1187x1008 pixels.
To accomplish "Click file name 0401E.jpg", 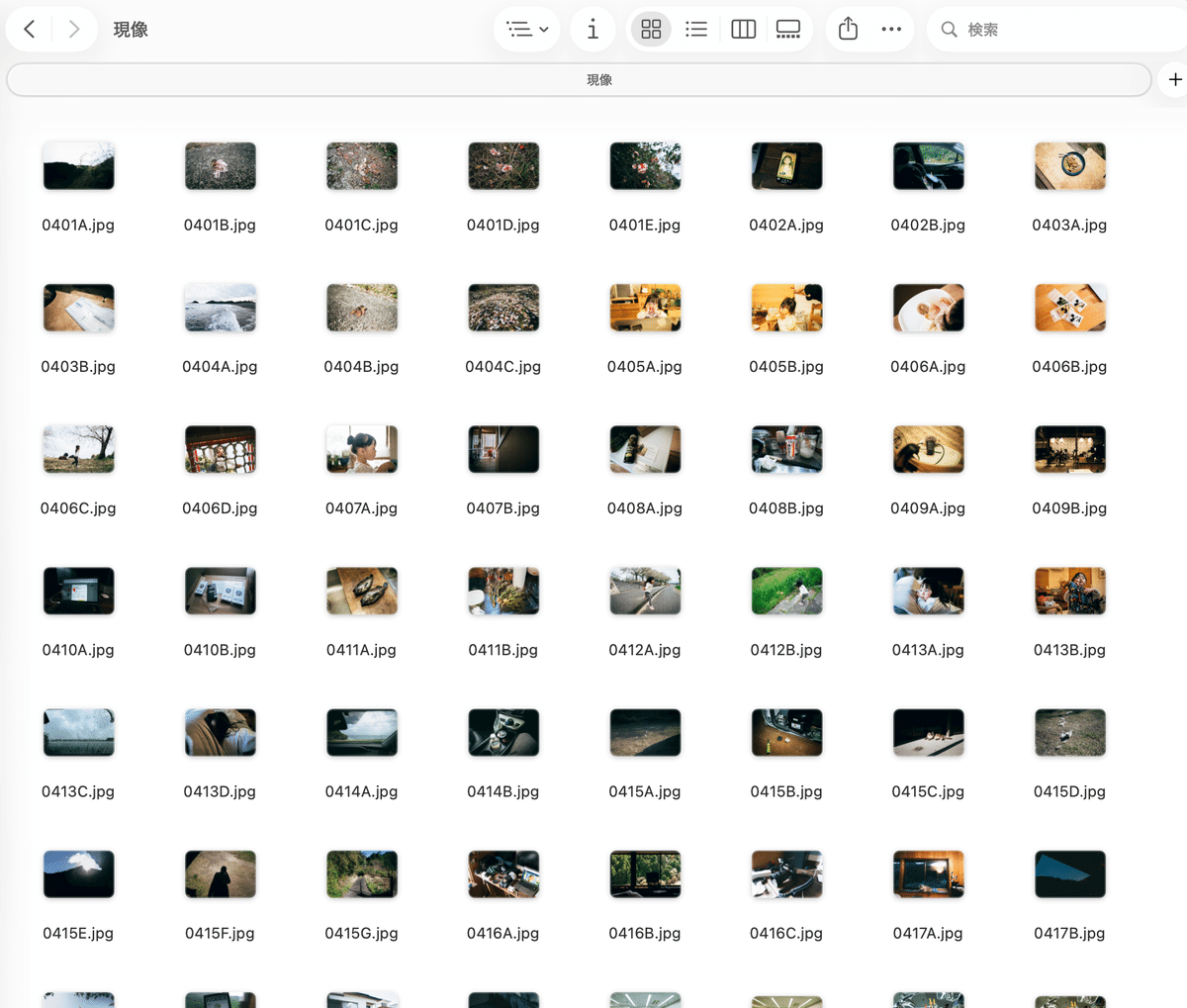I will (x=645, y=225).
